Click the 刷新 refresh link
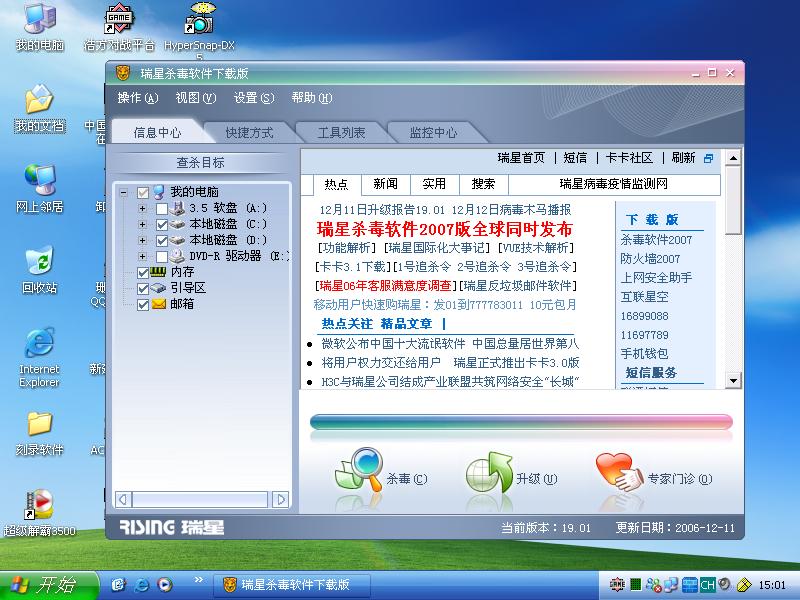Screen dimensions: 800x600 coord(683,158)
